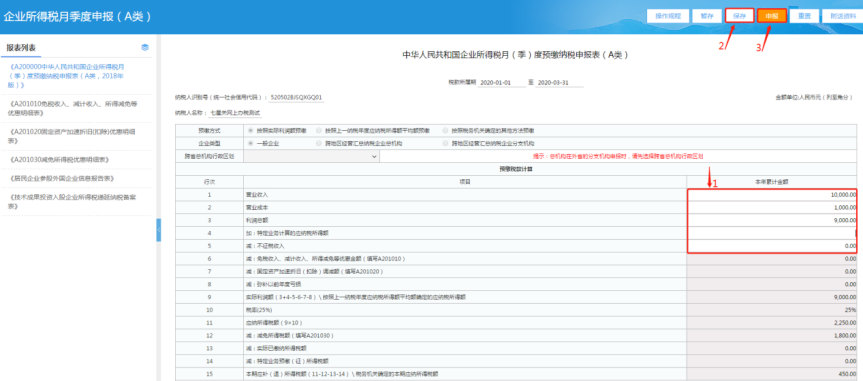The image size is (863, 381).
Task: Click the tax period start date field
Action: pos(495,83)
